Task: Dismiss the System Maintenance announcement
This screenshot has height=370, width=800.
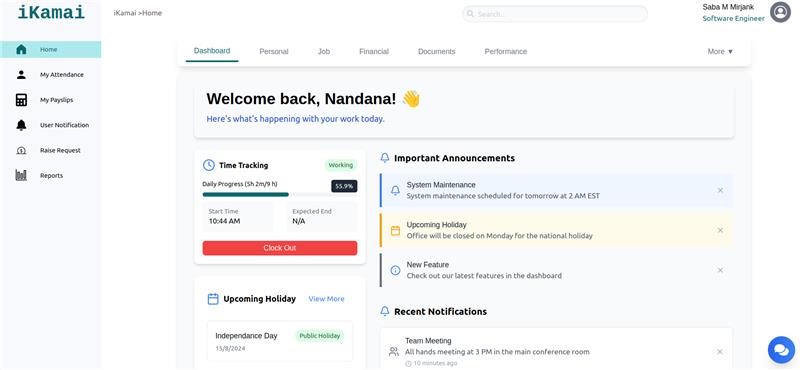Action: coord(720,190)
